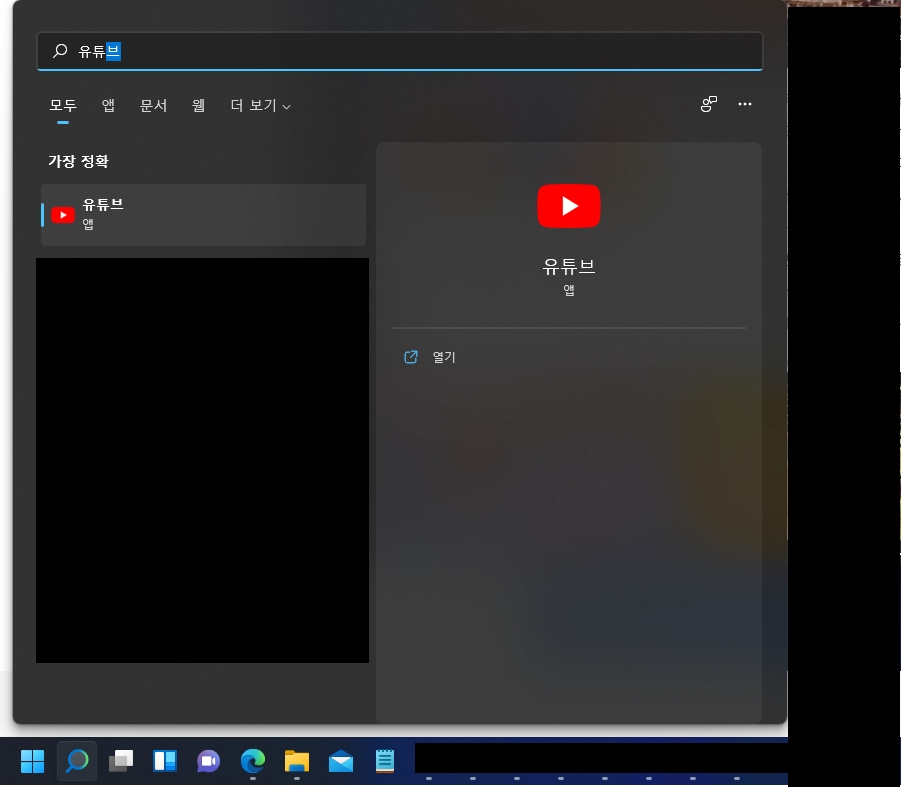The width and height of the screenshot is (902, 789).
Task: Switch to the 문서 tab
Action: coord(154,105)
